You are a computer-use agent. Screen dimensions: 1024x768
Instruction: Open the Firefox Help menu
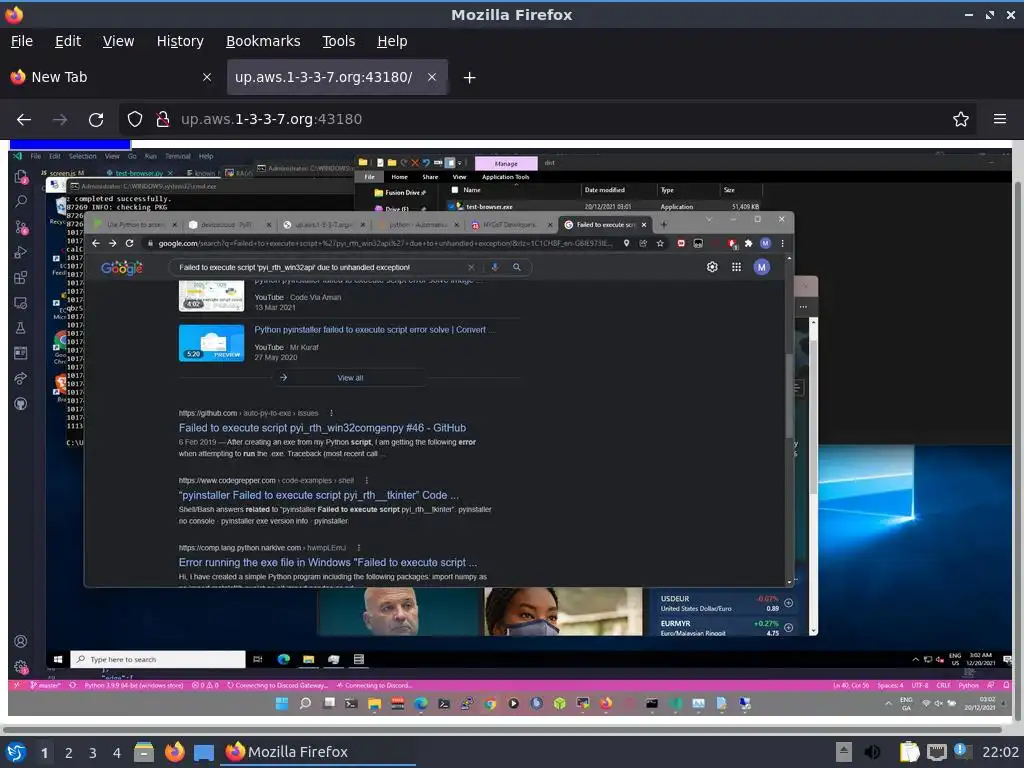click(392, 41)
